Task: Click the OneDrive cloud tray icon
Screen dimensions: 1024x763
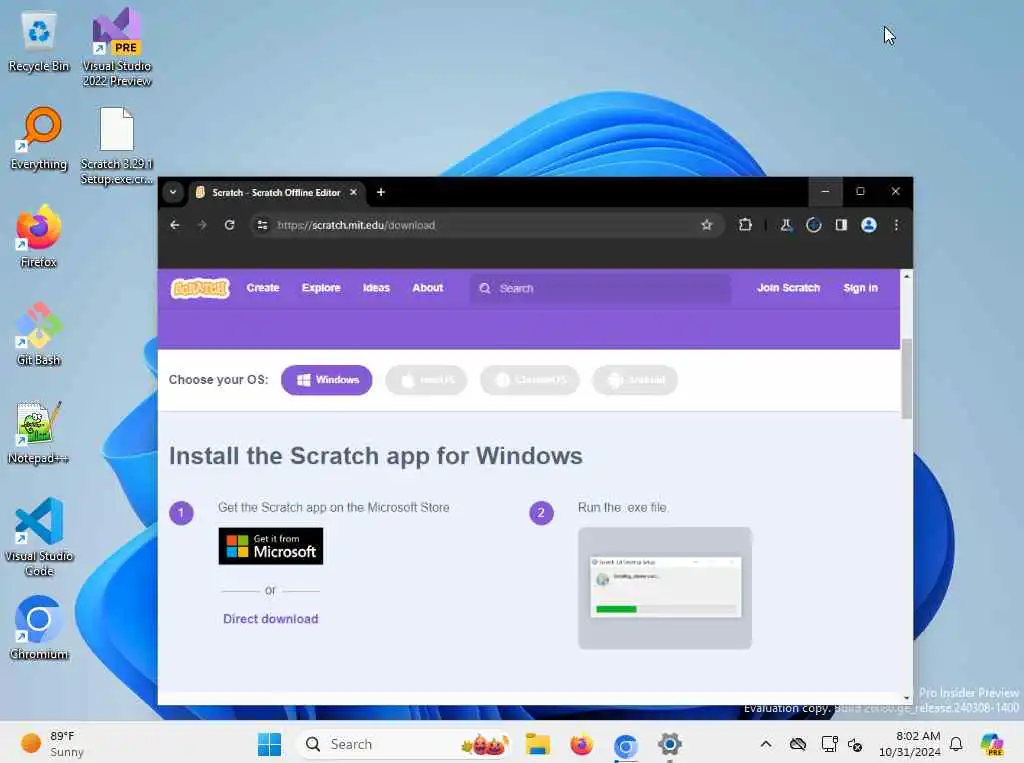Action: (x=798, y=744)
